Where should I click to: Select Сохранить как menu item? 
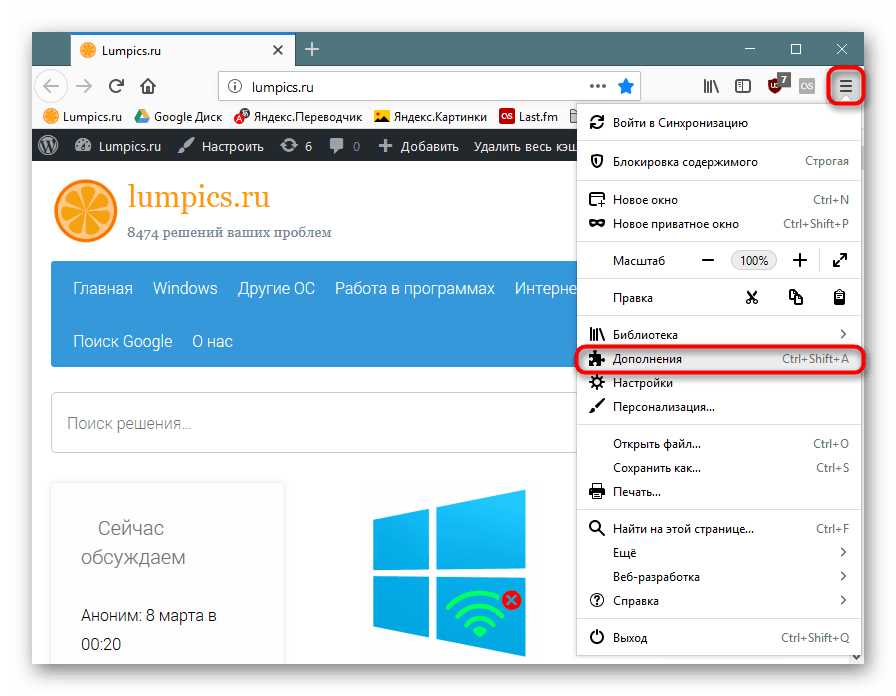click(x=719, y=468)
